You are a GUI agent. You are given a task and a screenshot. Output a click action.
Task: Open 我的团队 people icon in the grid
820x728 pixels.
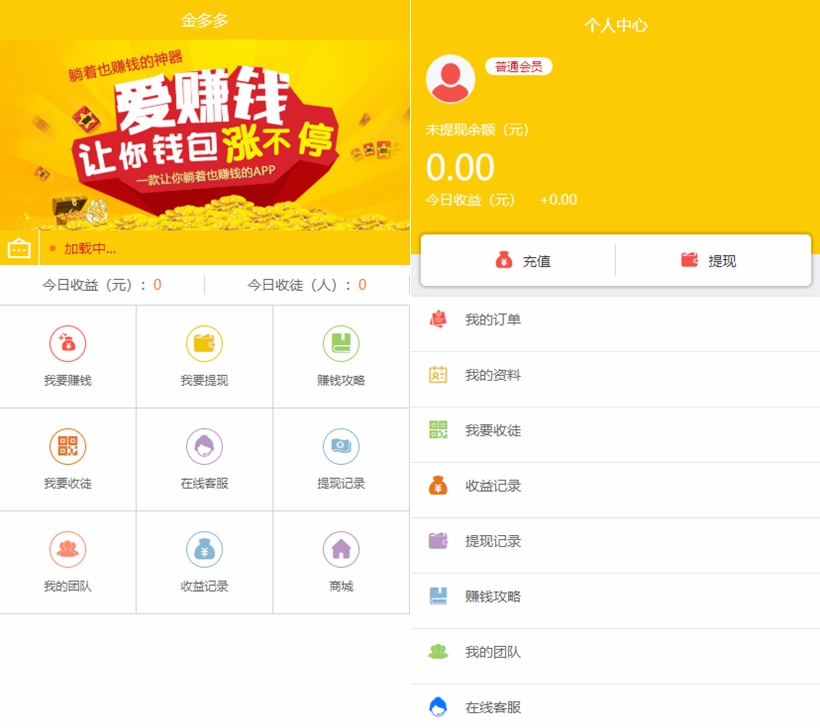pyautogui.click(x=67, y=549)
